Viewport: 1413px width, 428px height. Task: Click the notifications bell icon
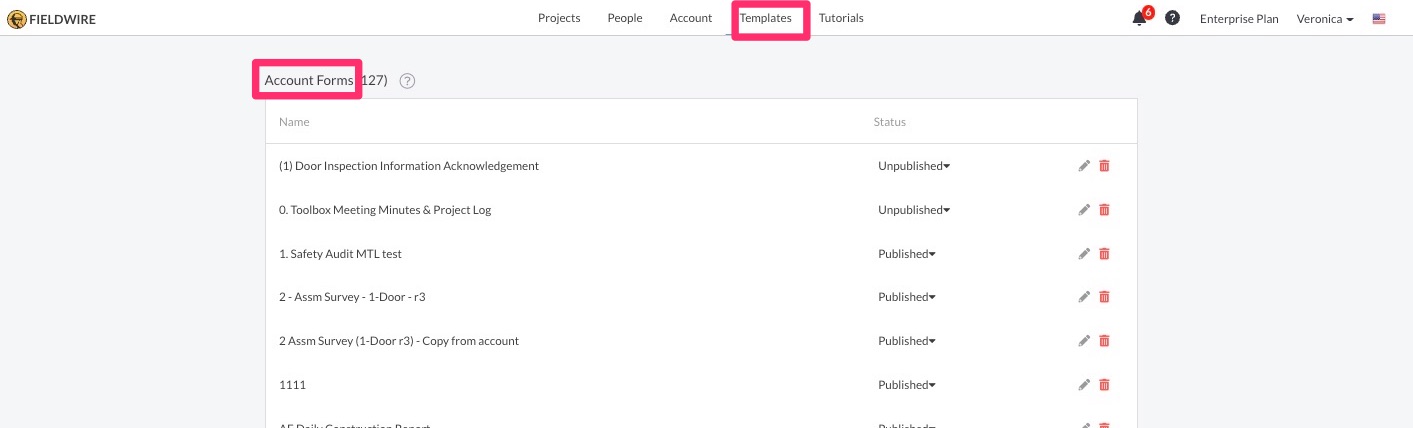(x=1139, y=19)
